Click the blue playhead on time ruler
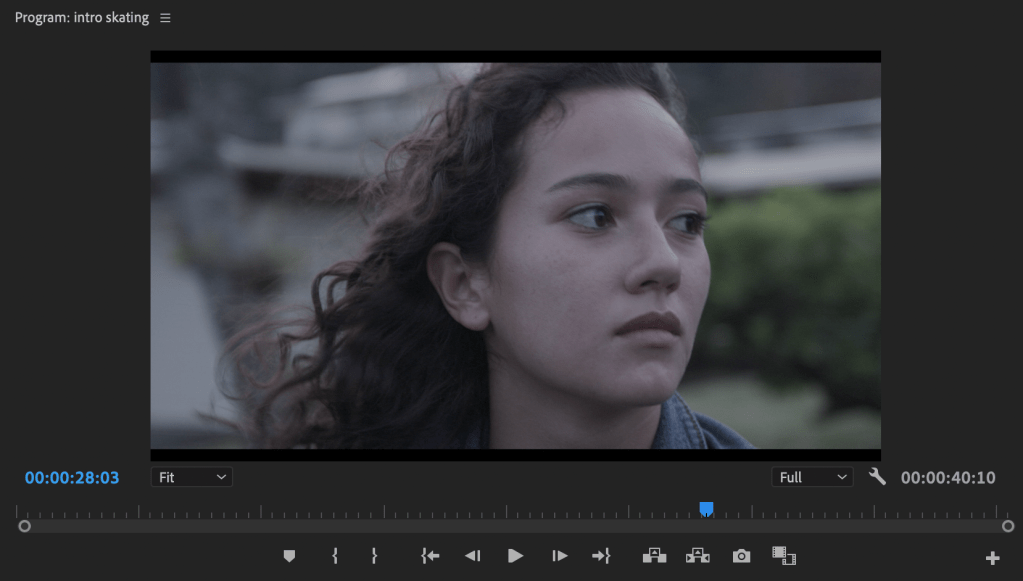Screen dimensions: 1023x581 (706, 509)
